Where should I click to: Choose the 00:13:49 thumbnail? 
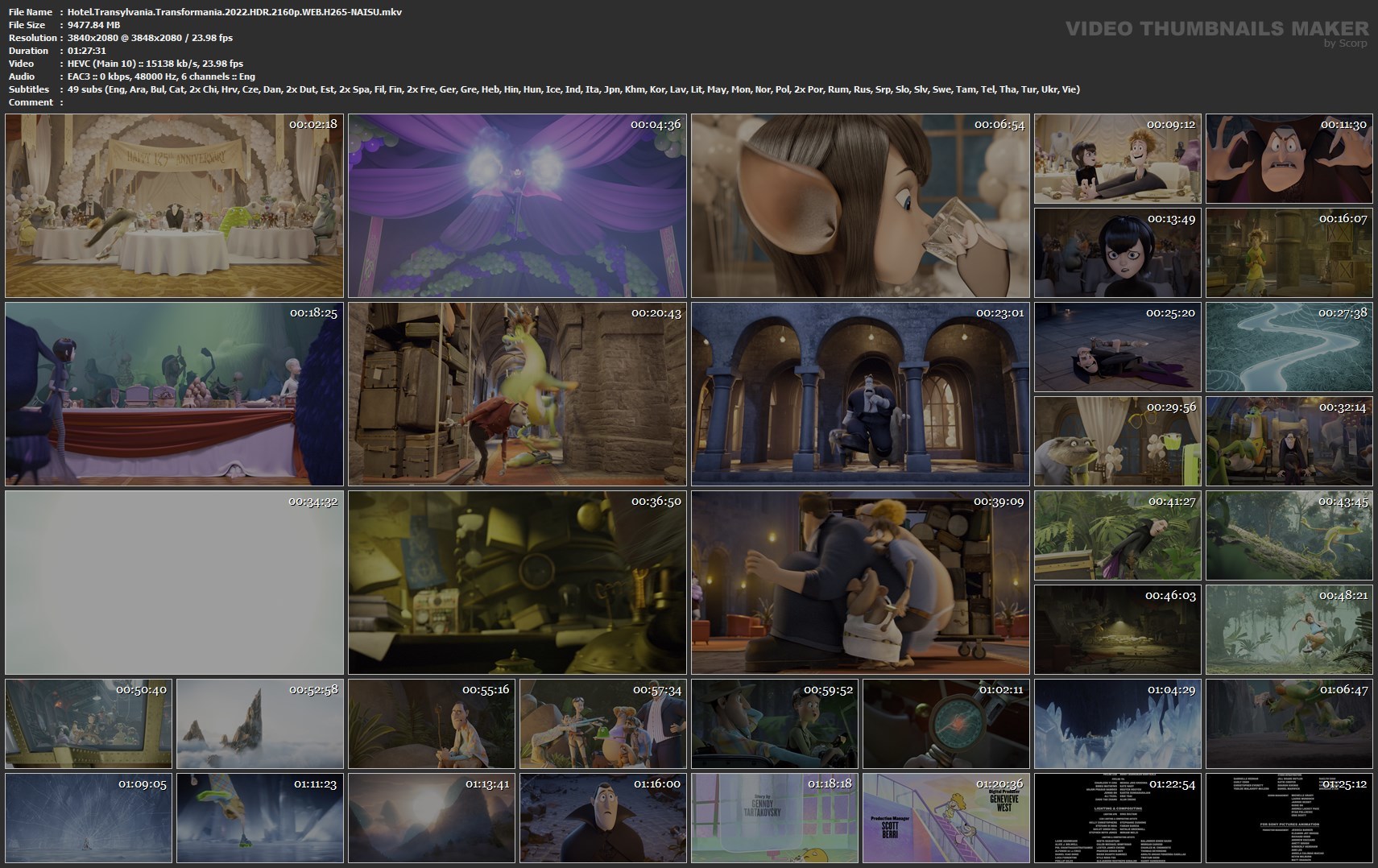(1117, 253)
